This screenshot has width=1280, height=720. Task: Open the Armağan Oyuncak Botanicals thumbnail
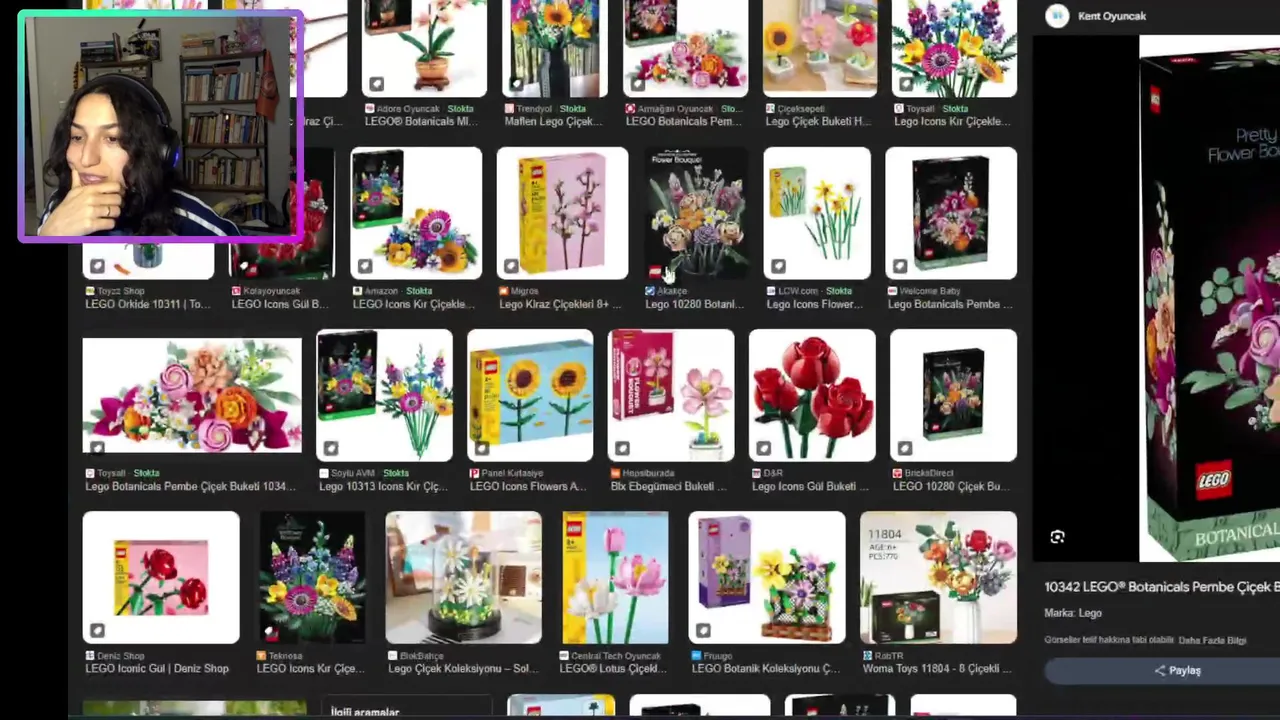click(x=685, y=48)
